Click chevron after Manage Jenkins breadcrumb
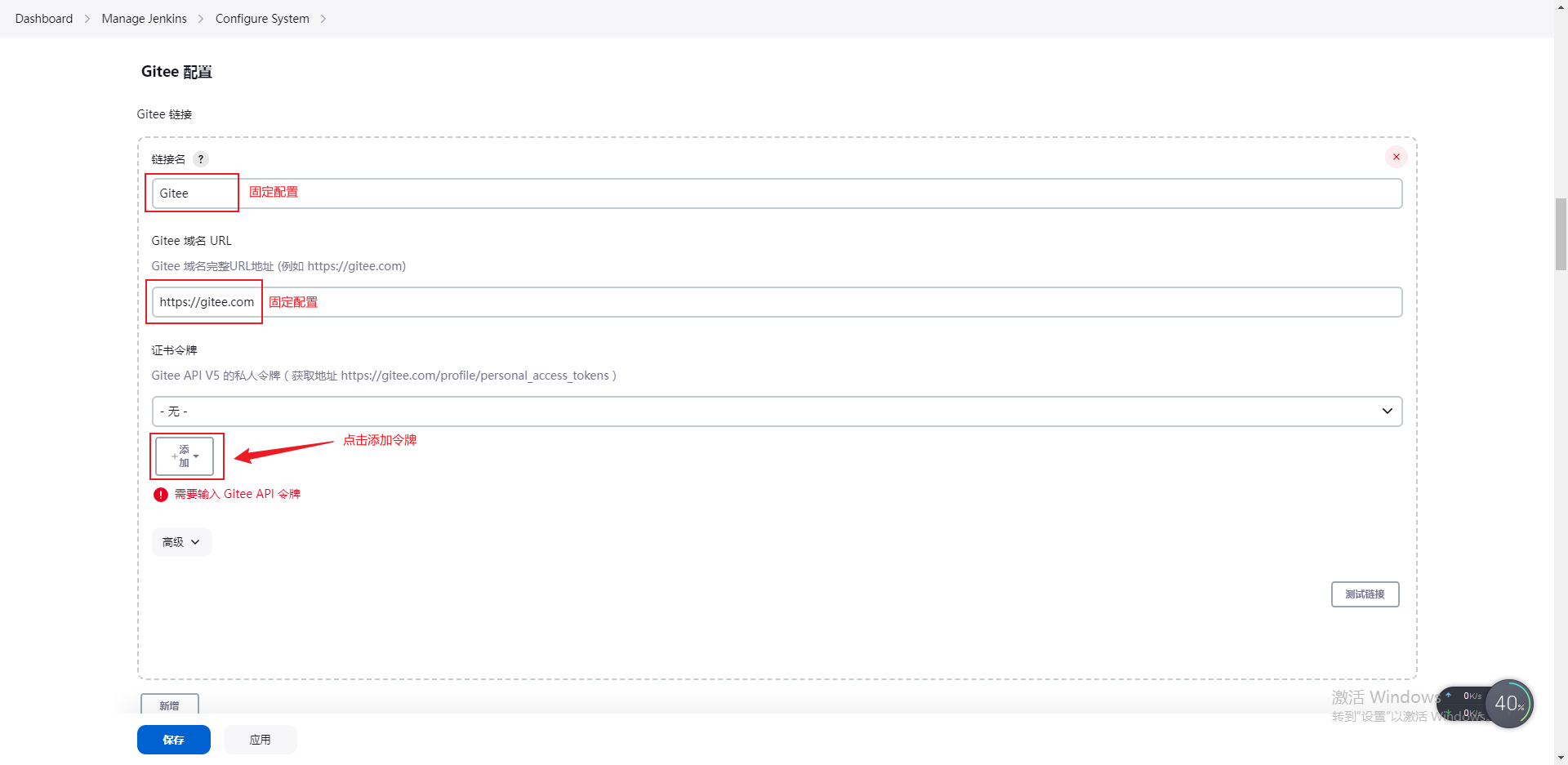Image resolution: width=1568 pixels, height=765 pixels. tap(201, 19)
